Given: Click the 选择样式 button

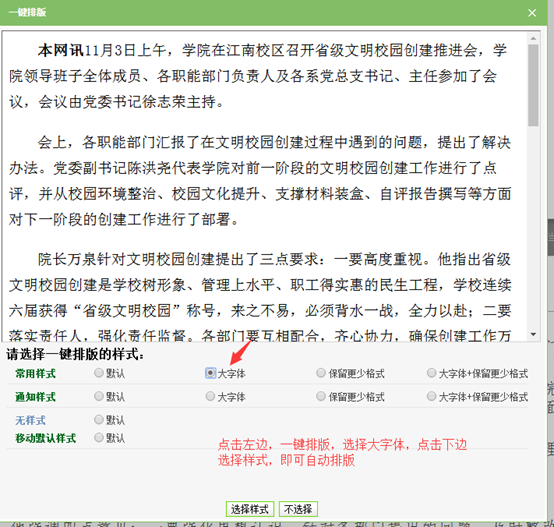Looking at the screenshot, I should pos(250,509).
